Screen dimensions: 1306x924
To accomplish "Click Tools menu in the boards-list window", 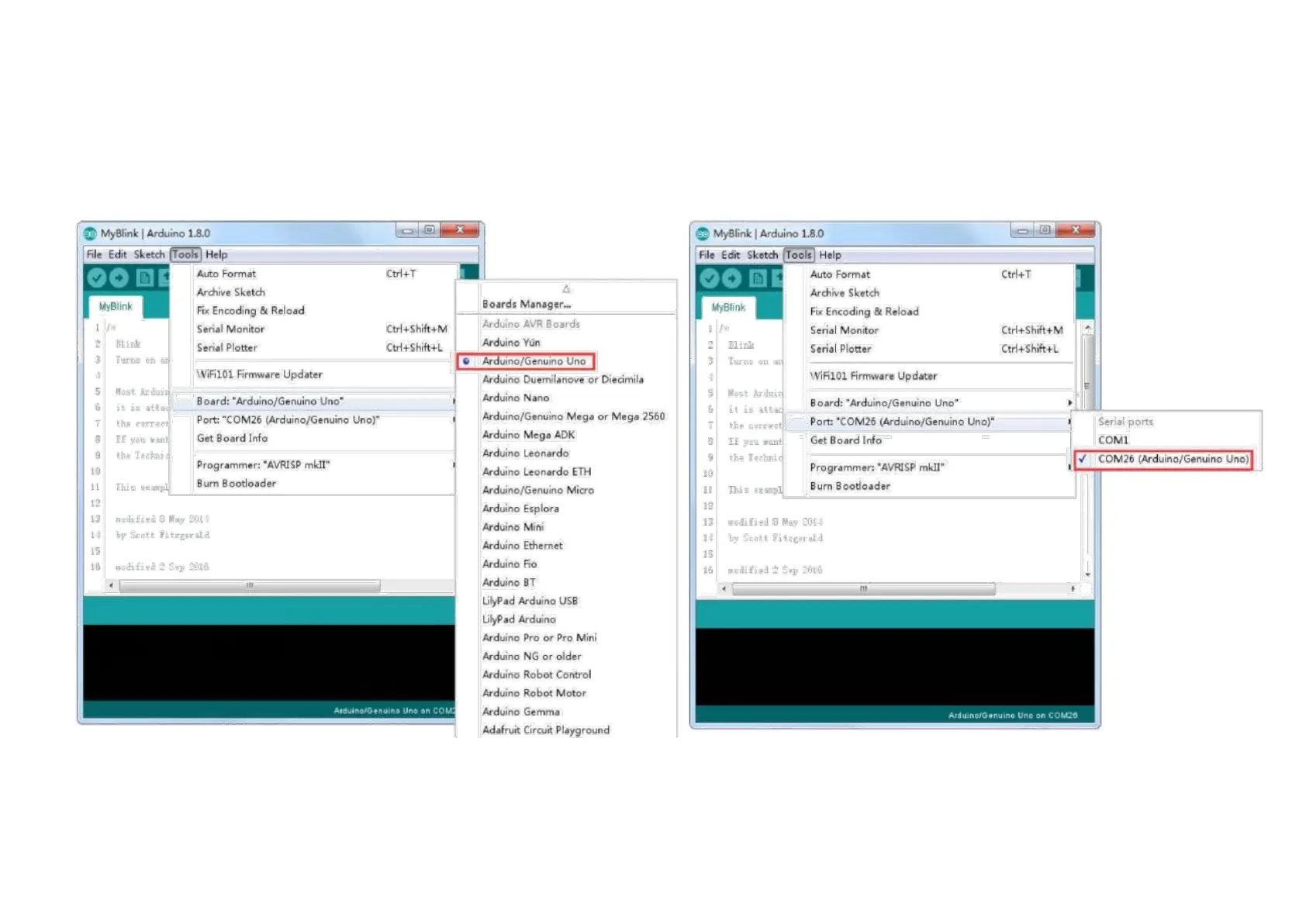I will [185, 254].
